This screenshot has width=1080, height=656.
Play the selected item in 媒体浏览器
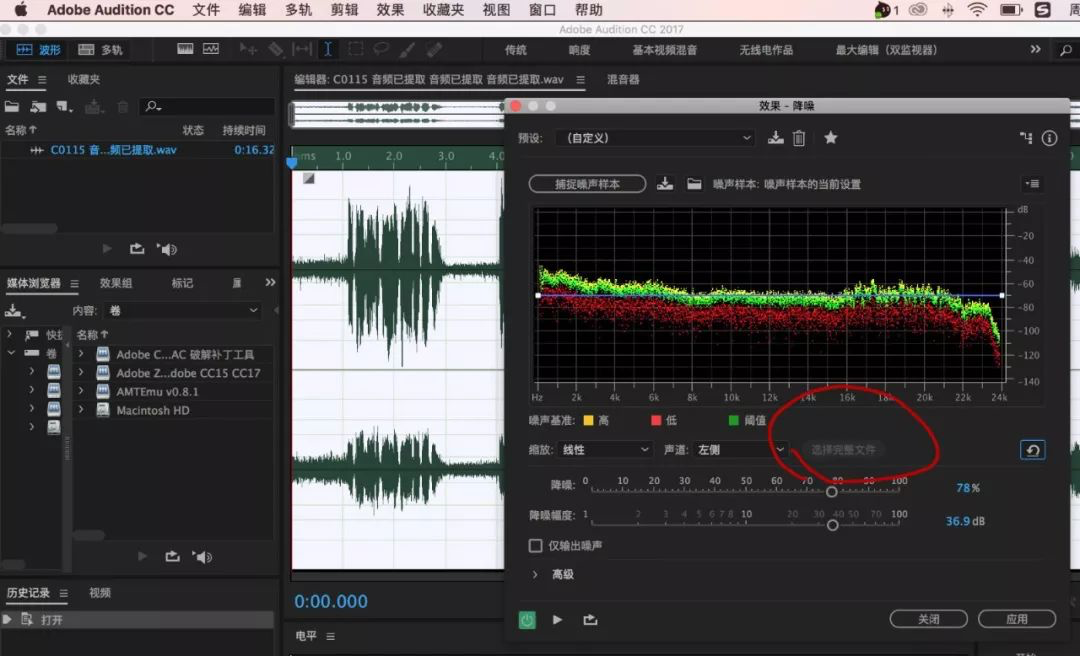coord(143,556)
